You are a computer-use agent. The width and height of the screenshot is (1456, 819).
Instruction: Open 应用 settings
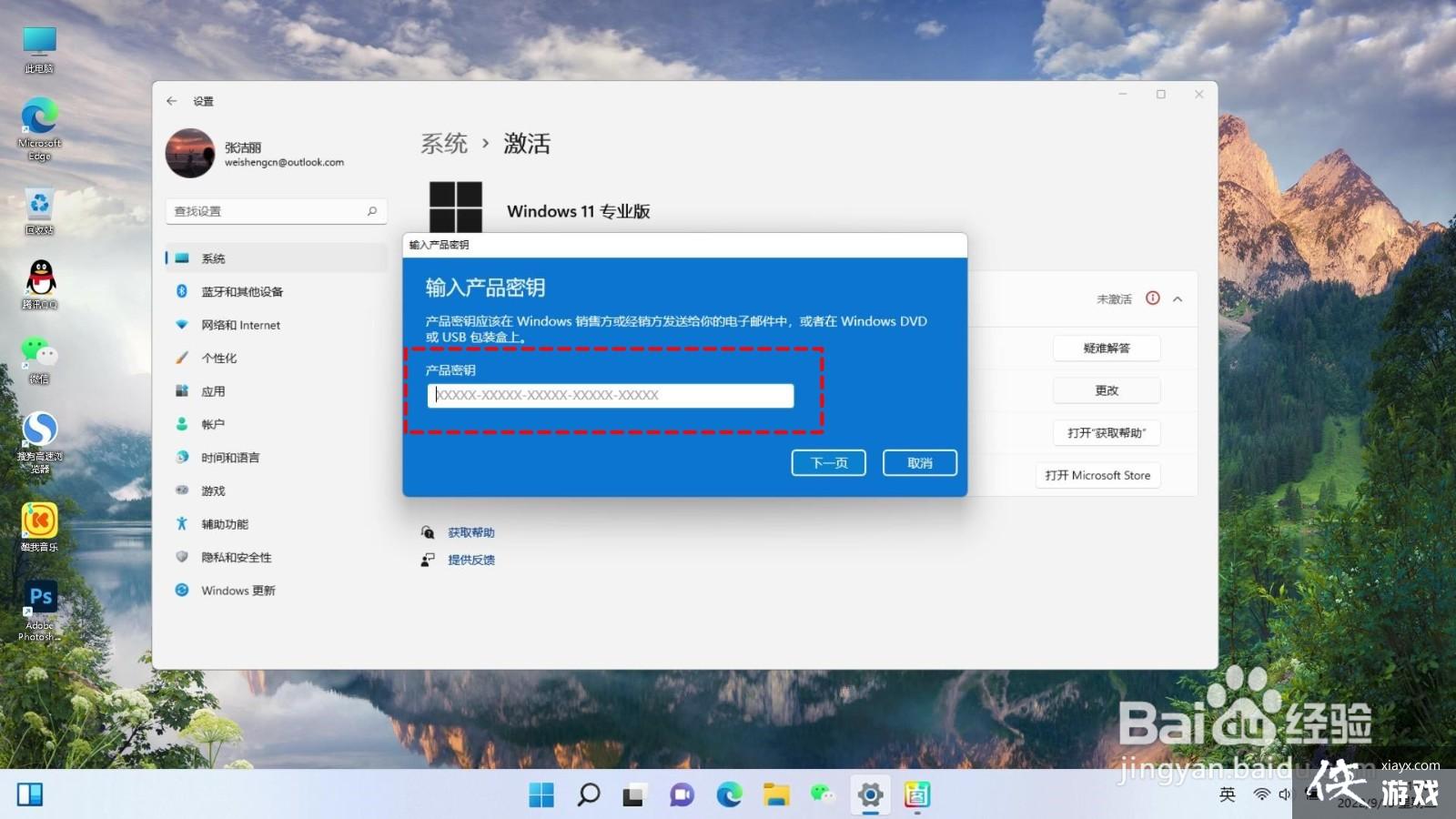[276, 391]
